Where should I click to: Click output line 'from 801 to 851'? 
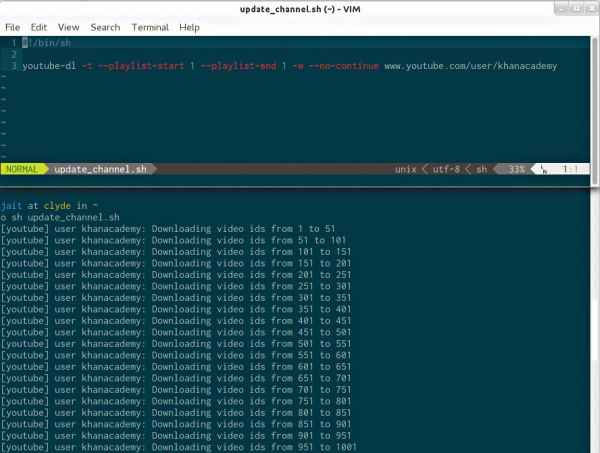pos(176,412)
